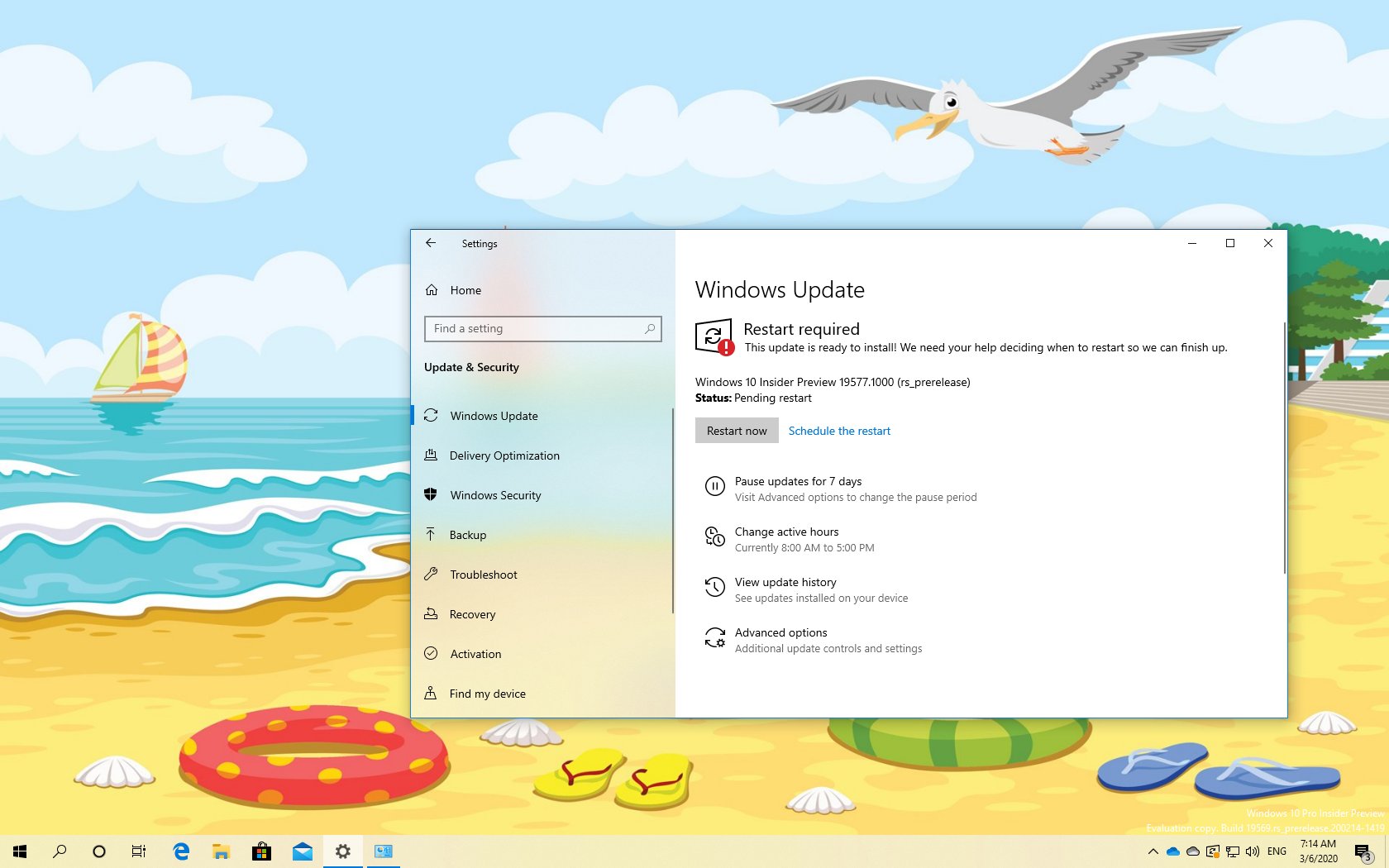Open the Activation page
Viewport: 1389px width, 868px height.
(x=542, y=654)
